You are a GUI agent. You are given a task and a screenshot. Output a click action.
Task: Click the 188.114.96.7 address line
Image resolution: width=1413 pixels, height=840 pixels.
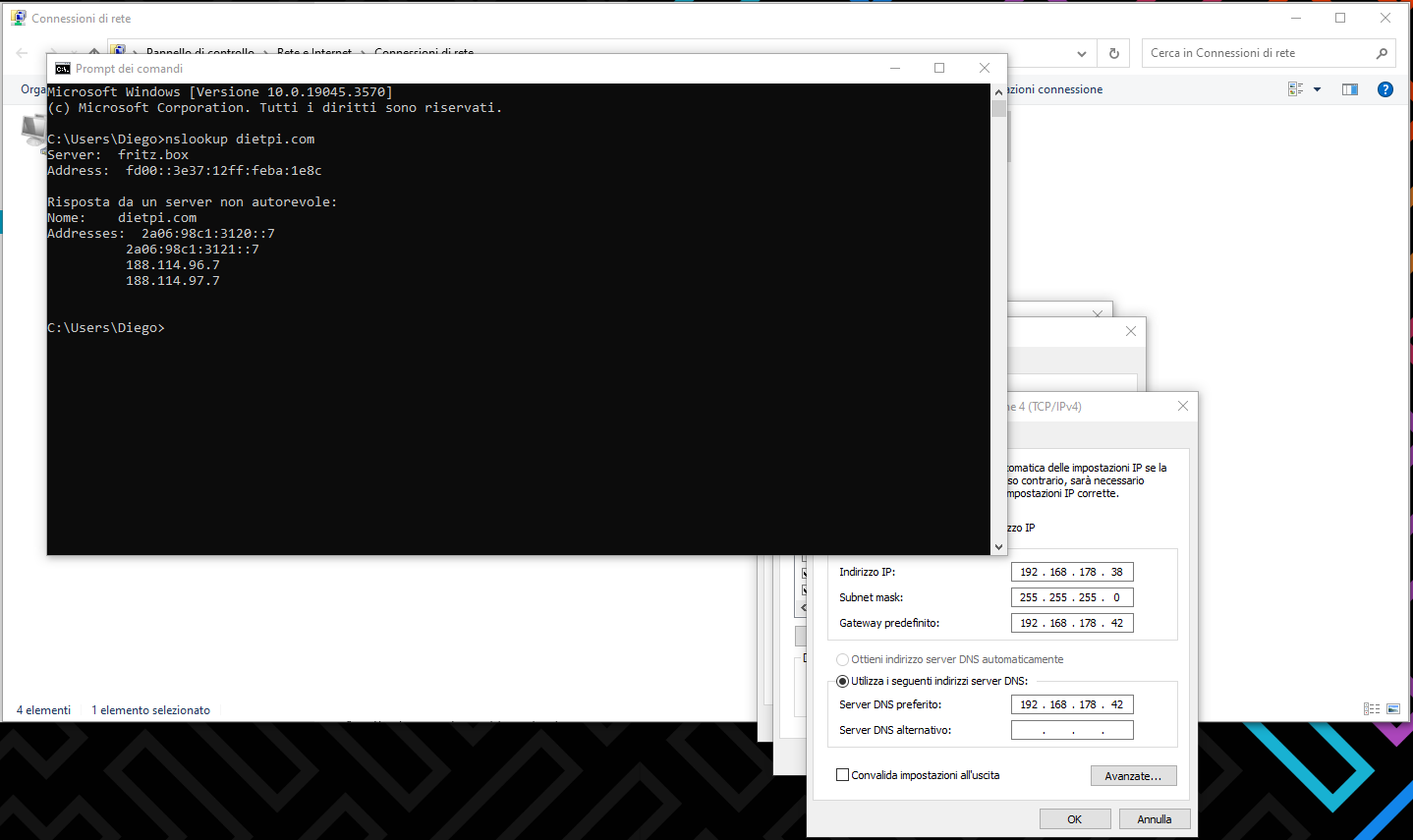click(173, 265)
